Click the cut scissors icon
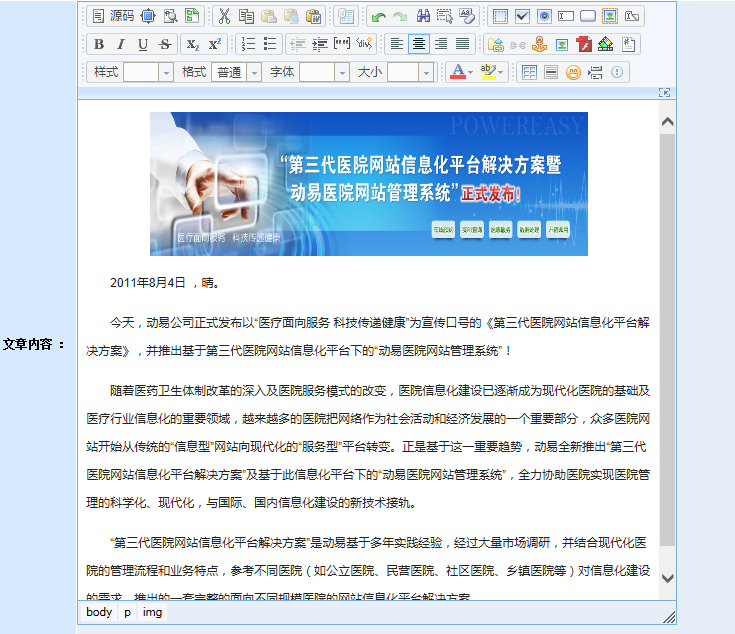735x634 pixels. tap(224, 16)
